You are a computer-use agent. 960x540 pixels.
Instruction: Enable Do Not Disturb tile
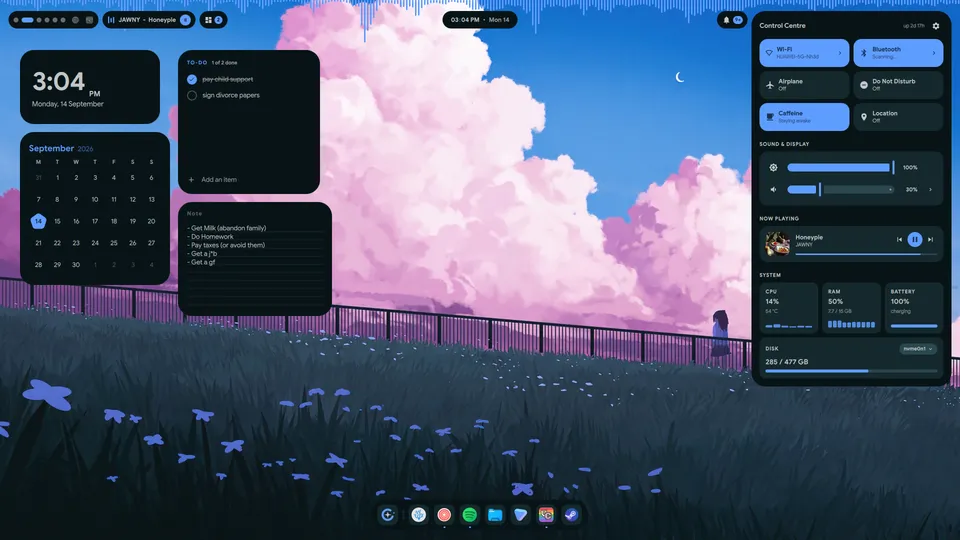tap(898, 85)
